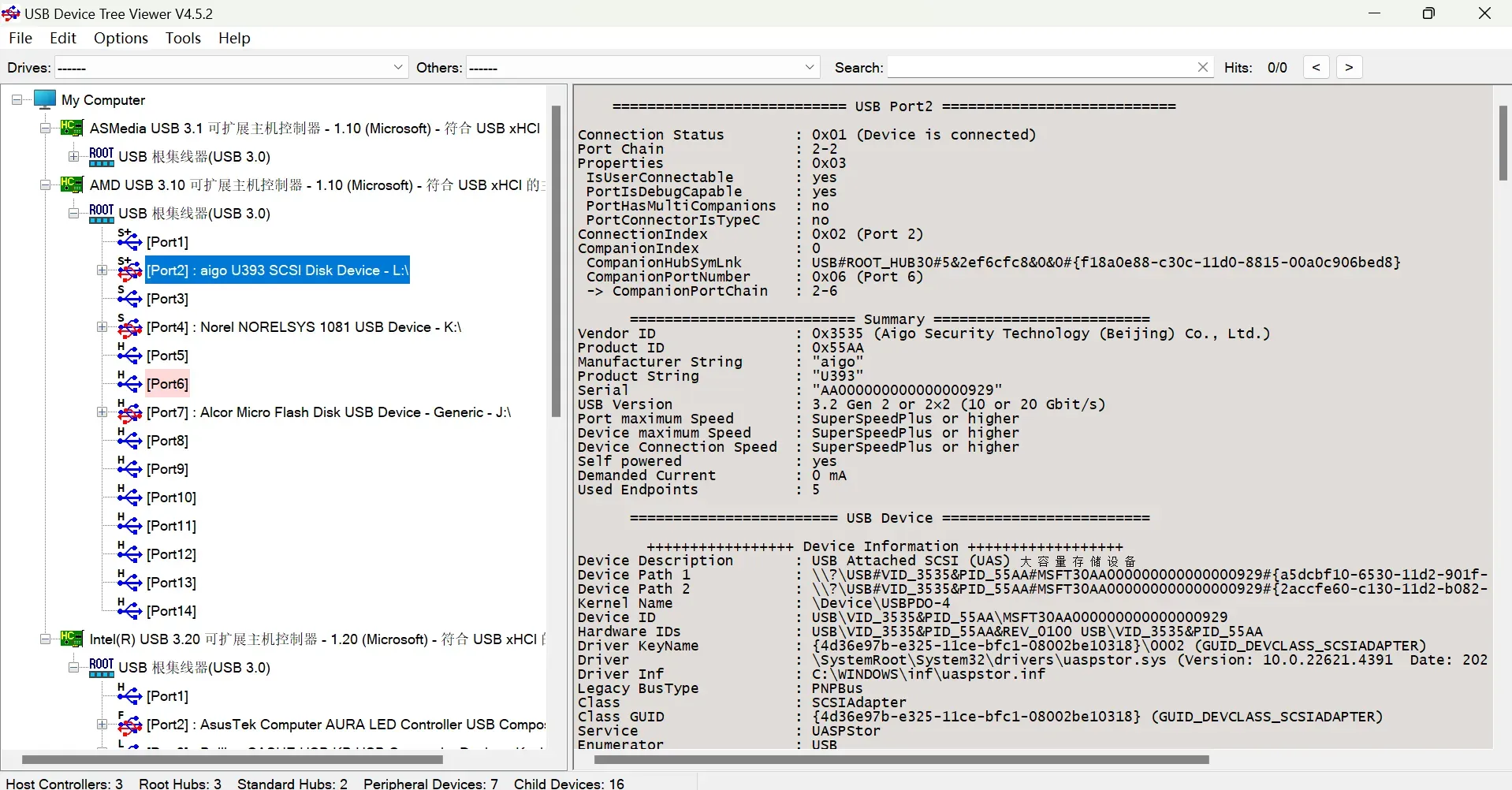
Task: Click the USB icon beside [Port12]
Action: [129, 553]
